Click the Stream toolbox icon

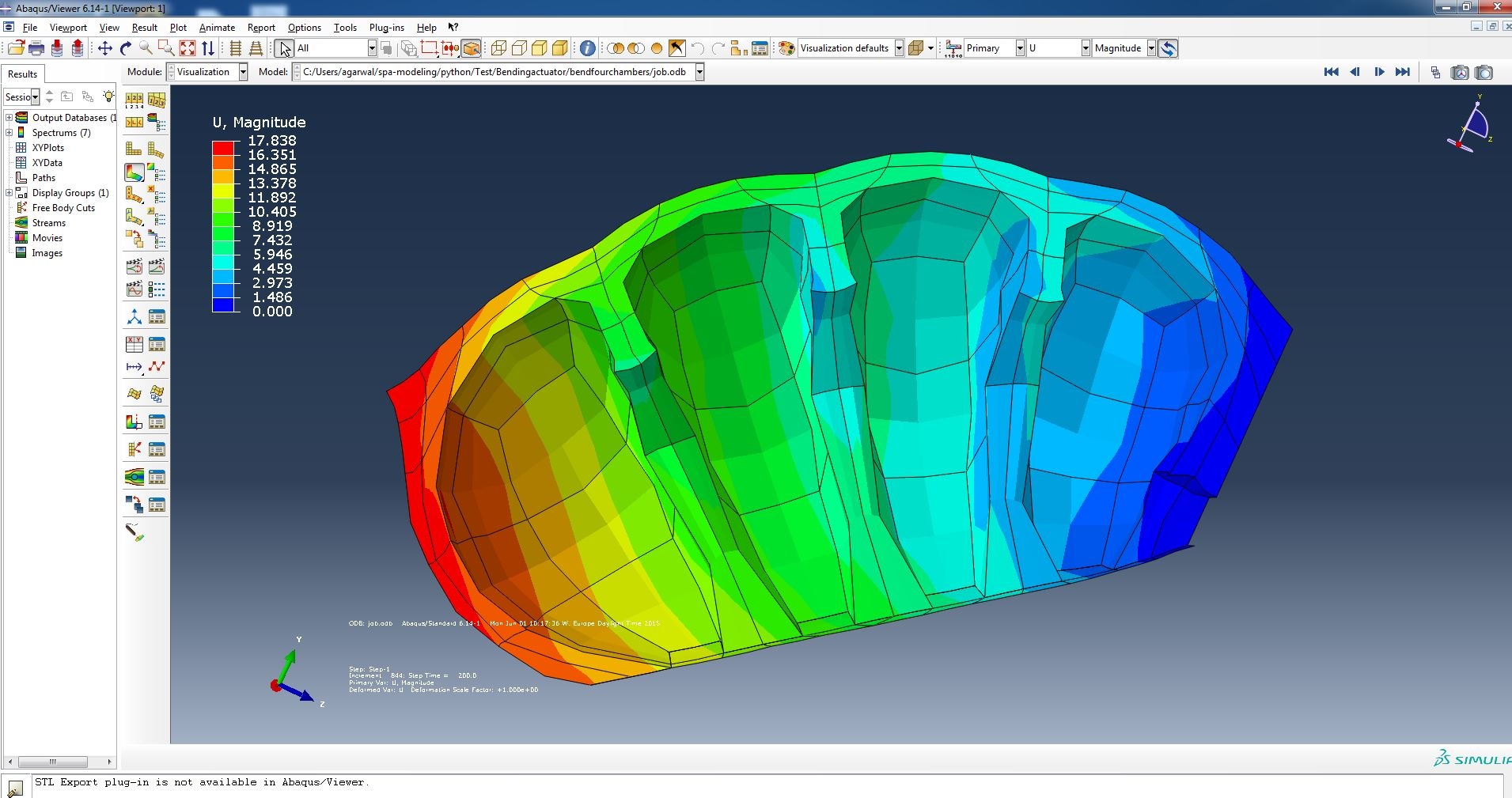[135, 477]
